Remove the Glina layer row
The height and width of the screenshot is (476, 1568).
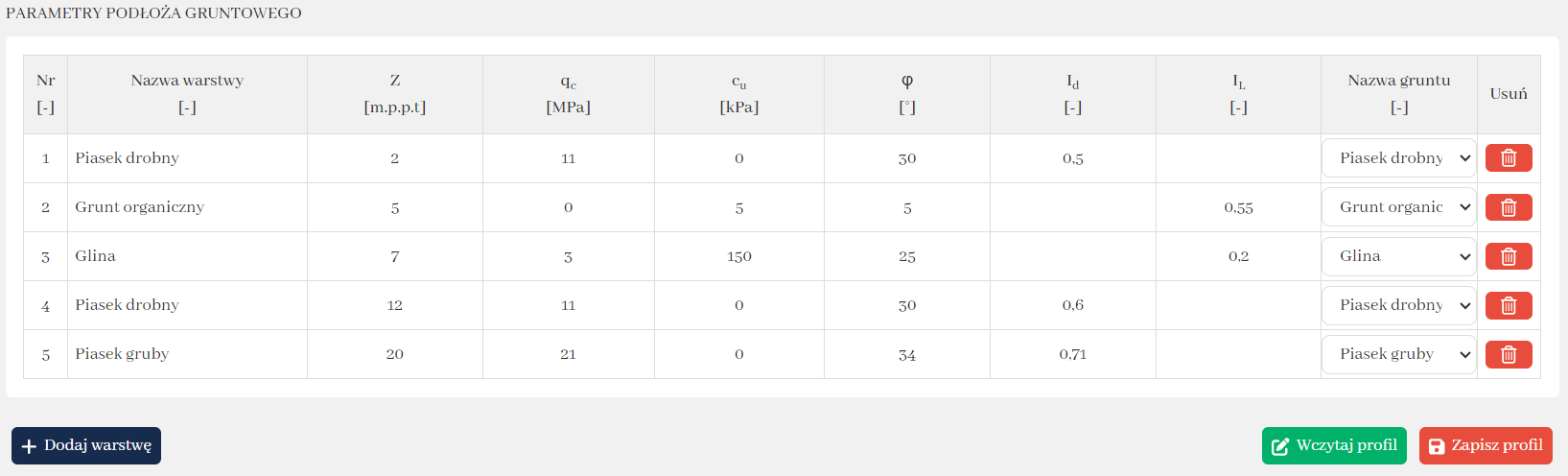1508,256
